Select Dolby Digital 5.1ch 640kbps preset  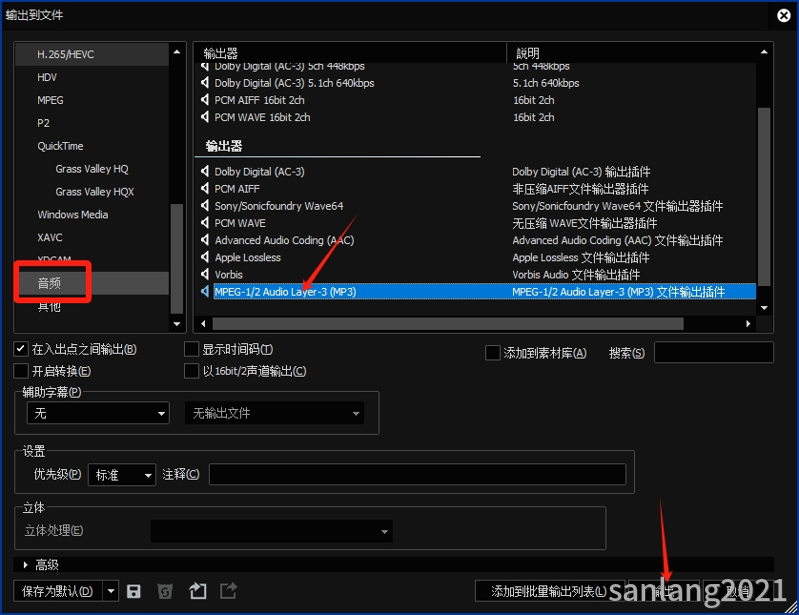tap(475, 83)
